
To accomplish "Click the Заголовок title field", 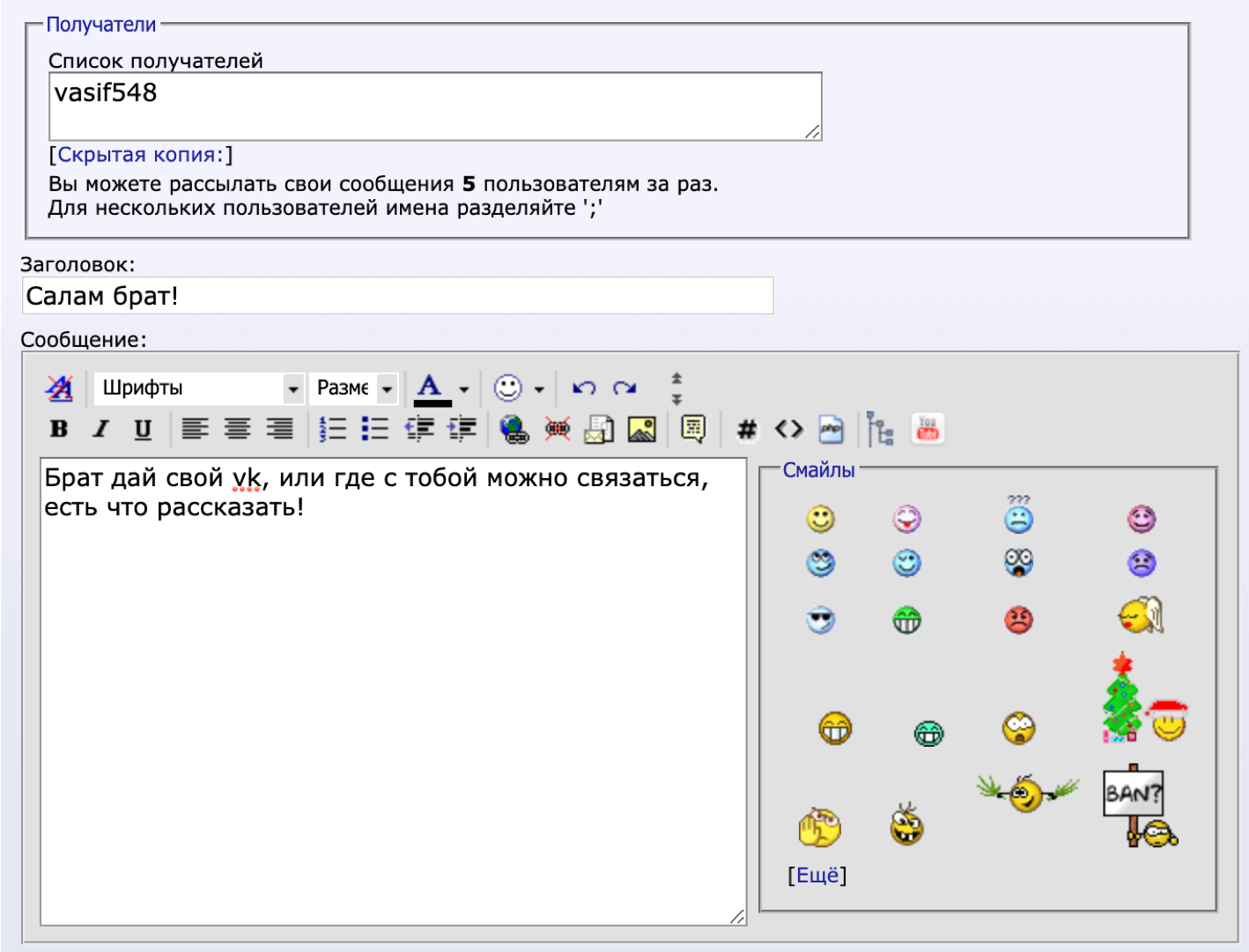I will pos(397,296).
